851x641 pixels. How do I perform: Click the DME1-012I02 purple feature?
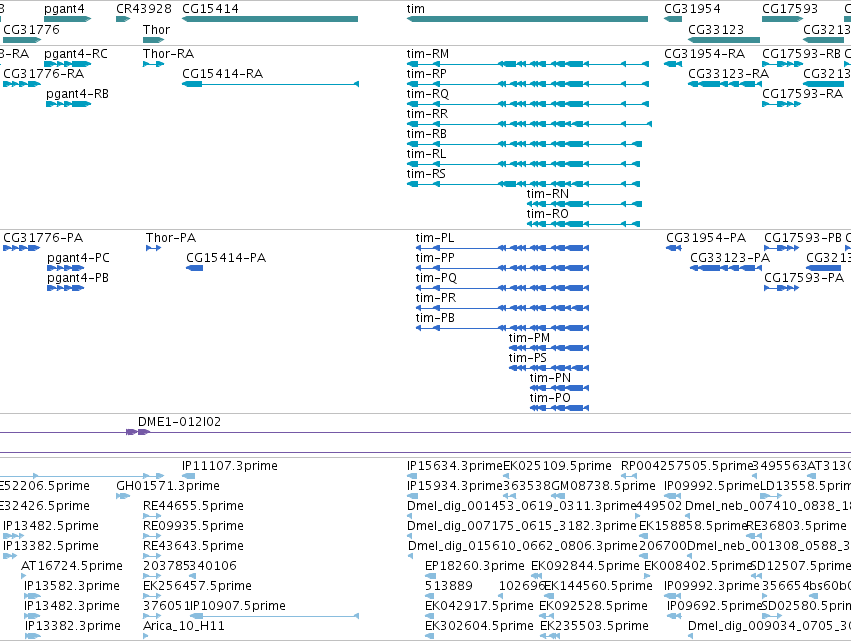tap(138, 432)
